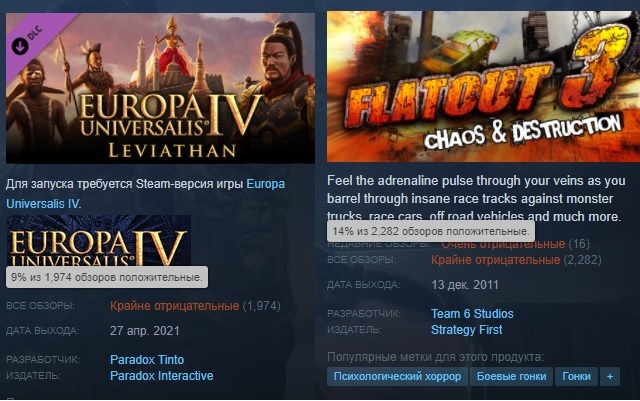
Task: Click the purple DLC download badge icon
Action: pyautogui.click(x=19, y=46)
